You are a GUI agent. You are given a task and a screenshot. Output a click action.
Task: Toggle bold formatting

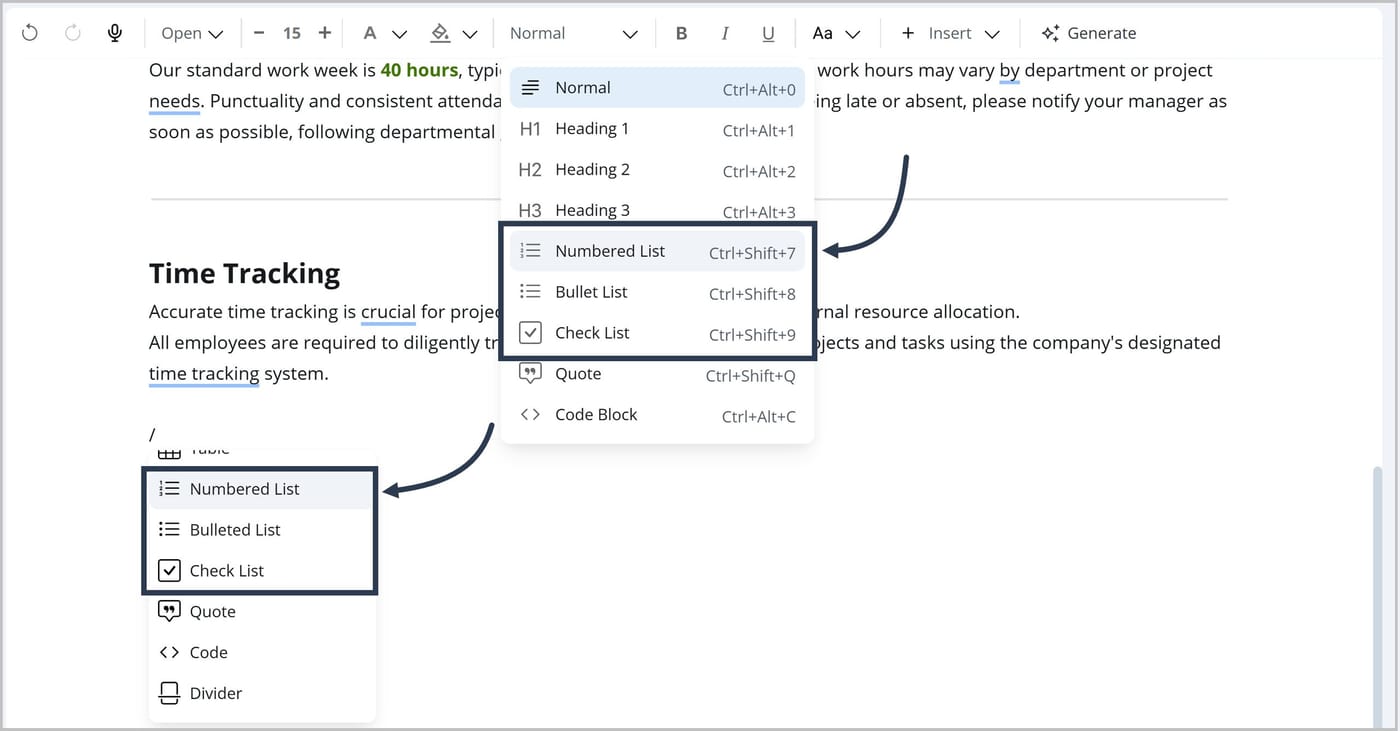(681, 33)
